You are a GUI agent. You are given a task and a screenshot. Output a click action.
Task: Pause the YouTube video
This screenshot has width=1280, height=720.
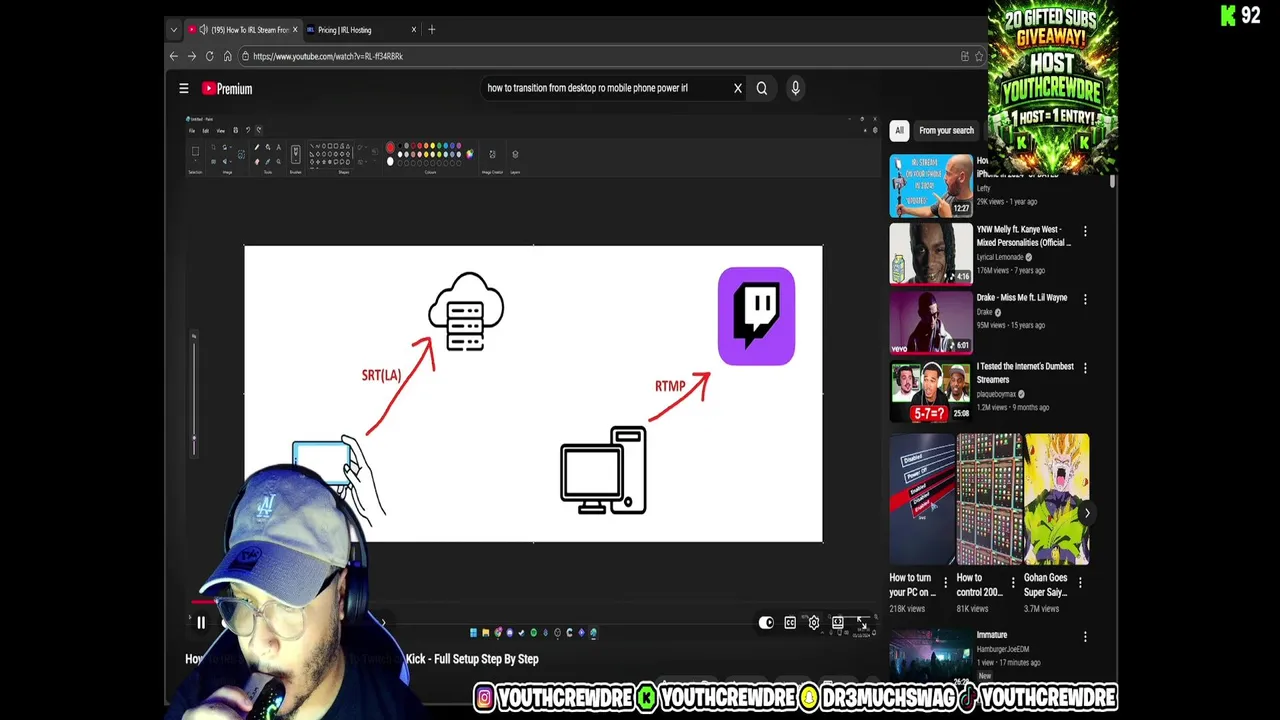[200, 623]
